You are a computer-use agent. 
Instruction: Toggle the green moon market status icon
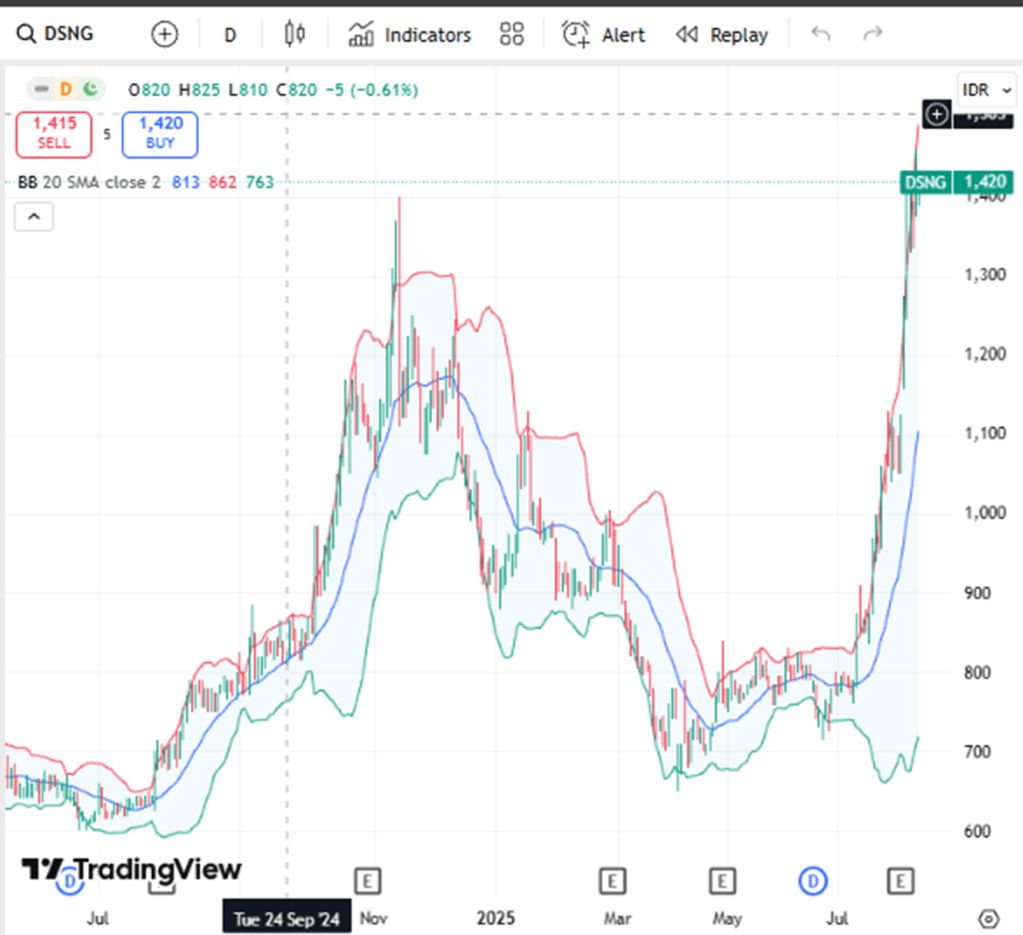[90, 90]
